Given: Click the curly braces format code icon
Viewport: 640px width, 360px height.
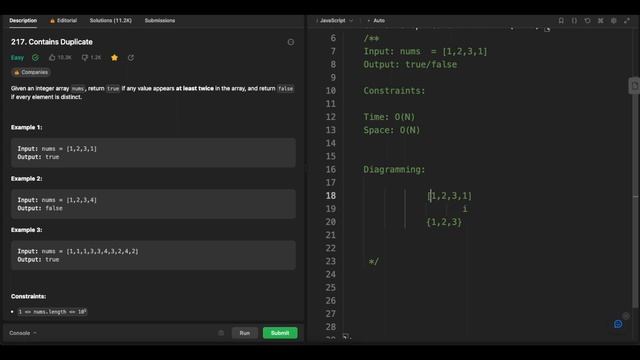Looking at the screenshot, I should tap(574, 20).
